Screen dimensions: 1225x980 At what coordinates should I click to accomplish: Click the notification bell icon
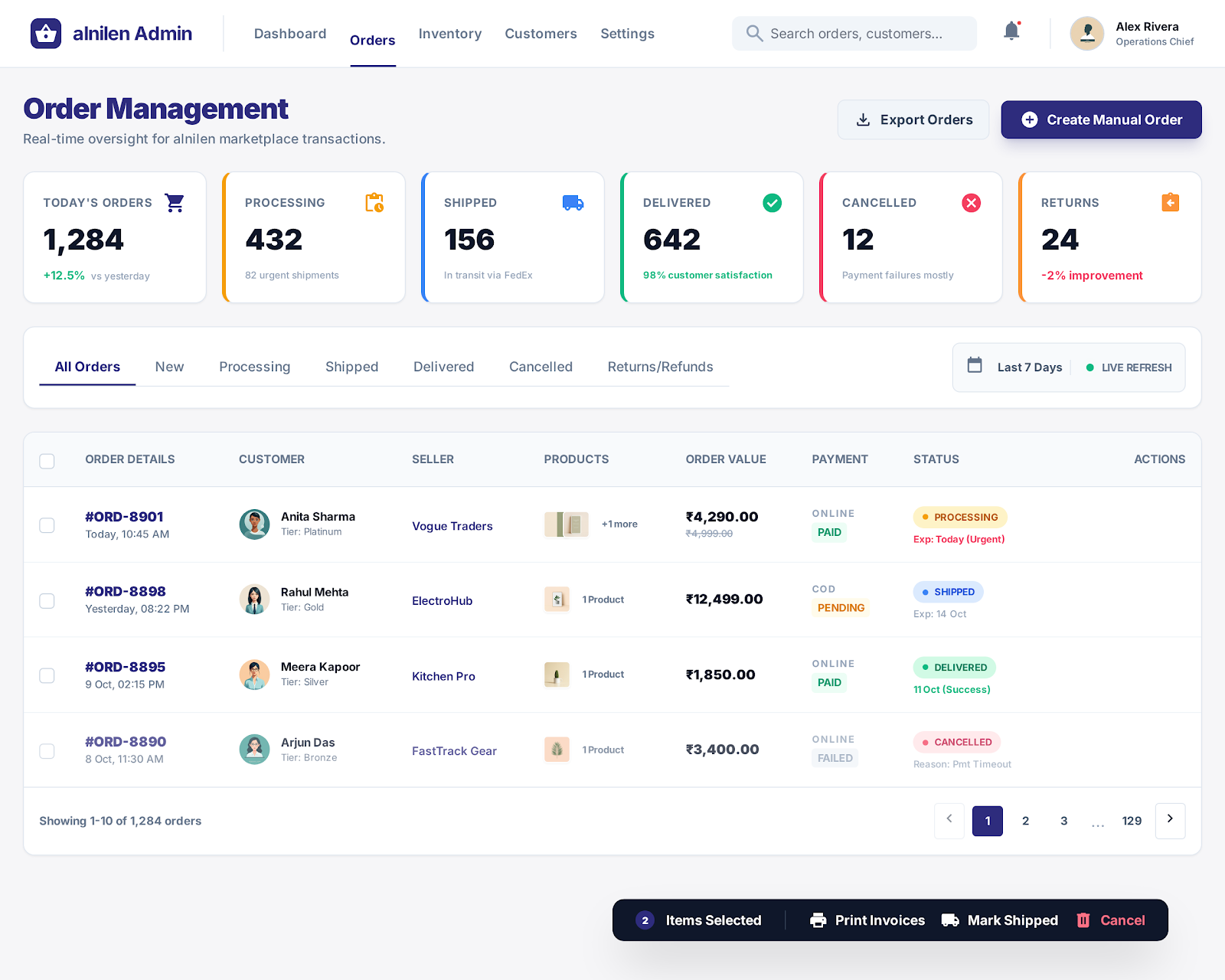point(1011,31)
